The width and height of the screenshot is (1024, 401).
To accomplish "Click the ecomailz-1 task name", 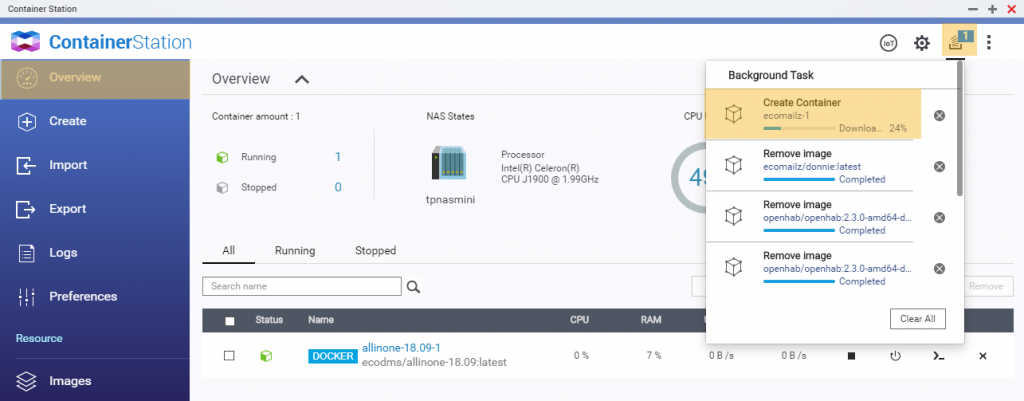I will [786, 115].
